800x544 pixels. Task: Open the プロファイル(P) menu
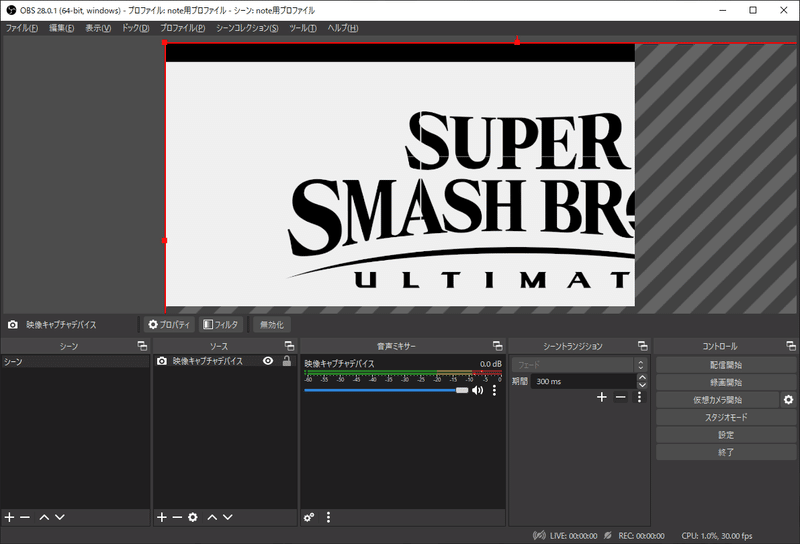pos(182,28)
